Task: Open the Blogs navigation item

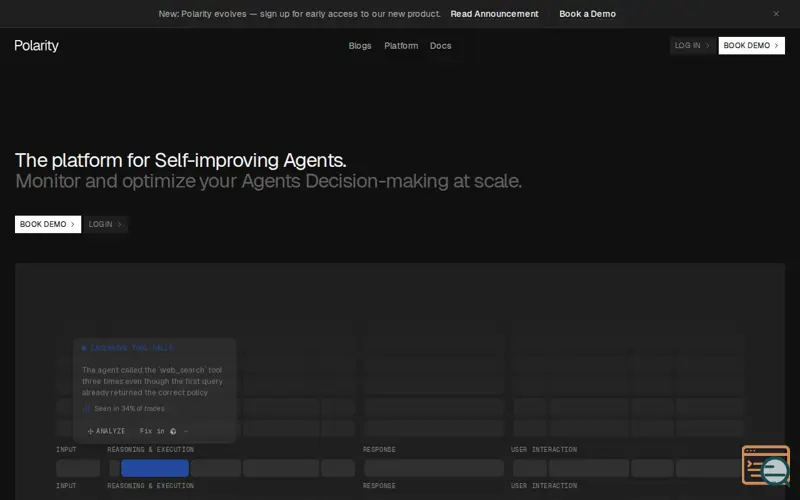Action: coord(360,45)
